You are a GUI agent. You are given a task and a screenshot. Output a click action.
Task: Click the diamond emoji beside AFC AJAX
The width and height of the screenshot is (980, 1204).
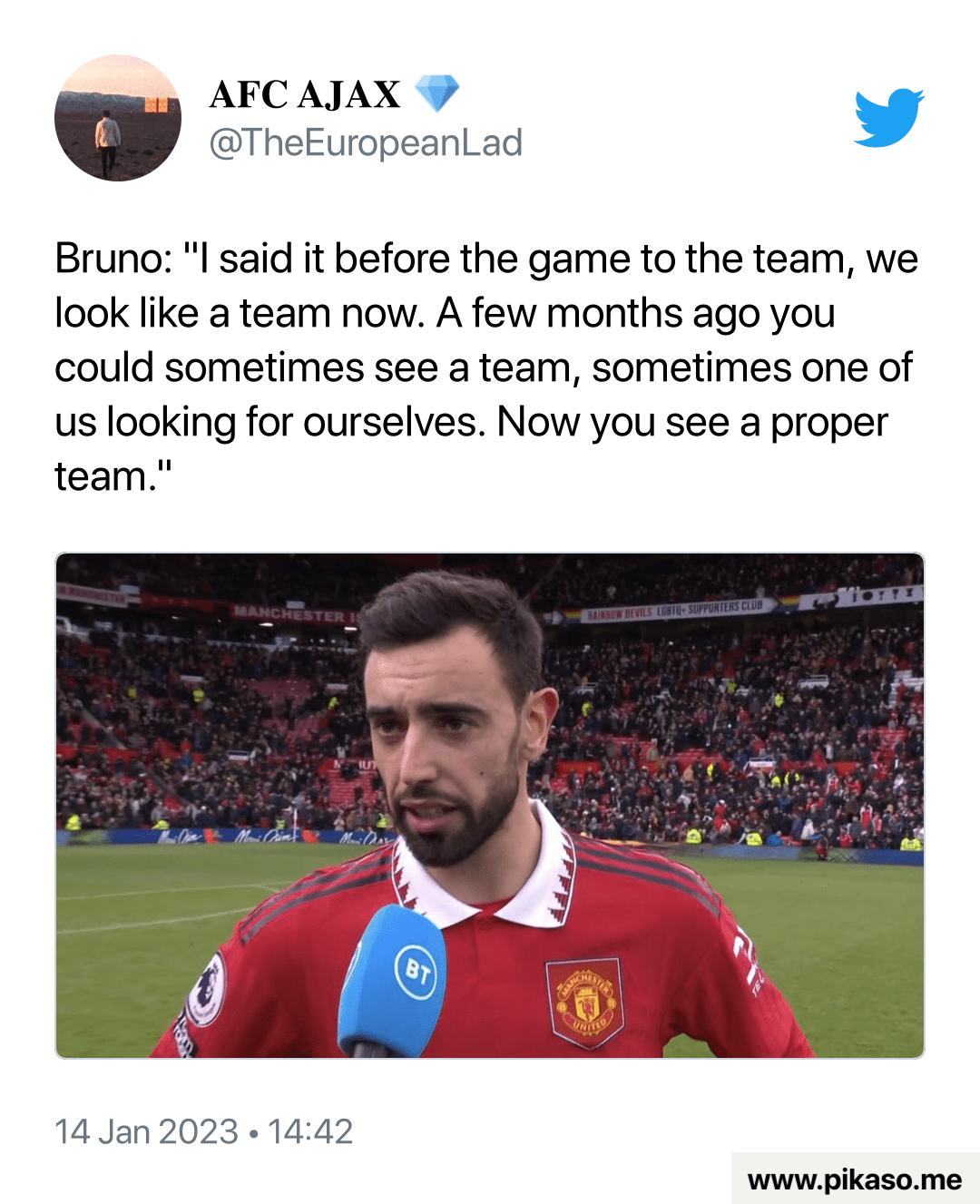tap(437, 93)
